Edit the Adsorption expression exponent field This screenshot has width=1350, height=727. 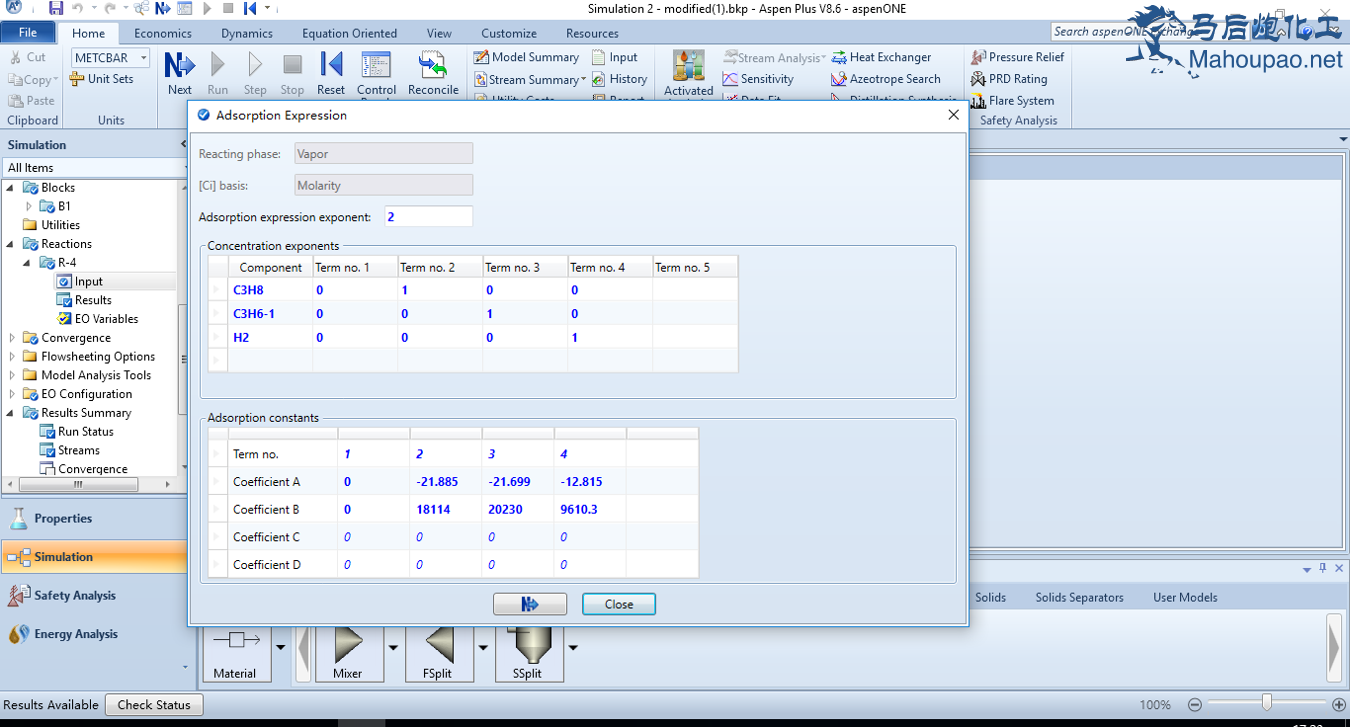(428, 216)
